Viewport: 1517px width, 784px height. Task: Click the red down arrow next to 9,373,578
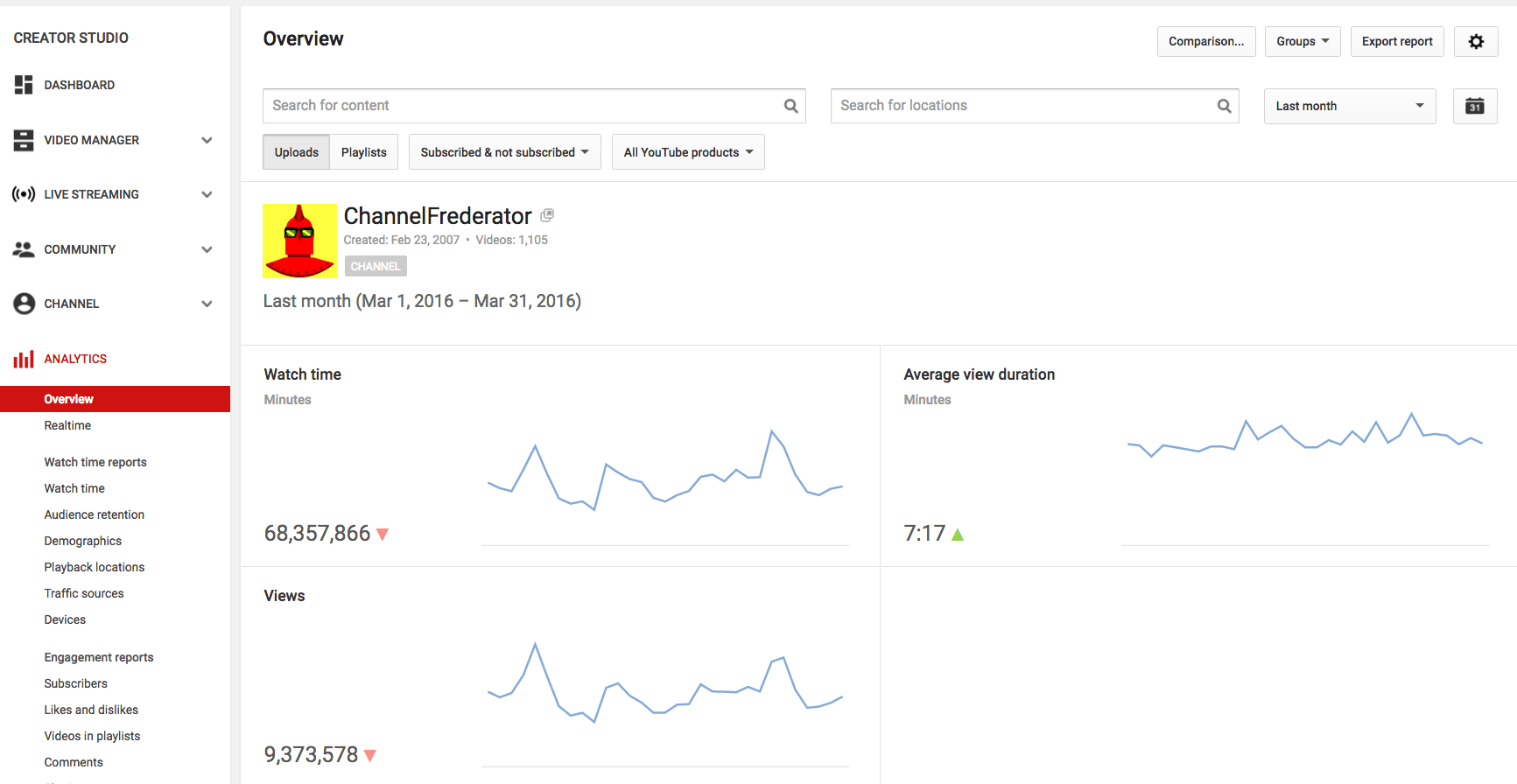(370, 755)
